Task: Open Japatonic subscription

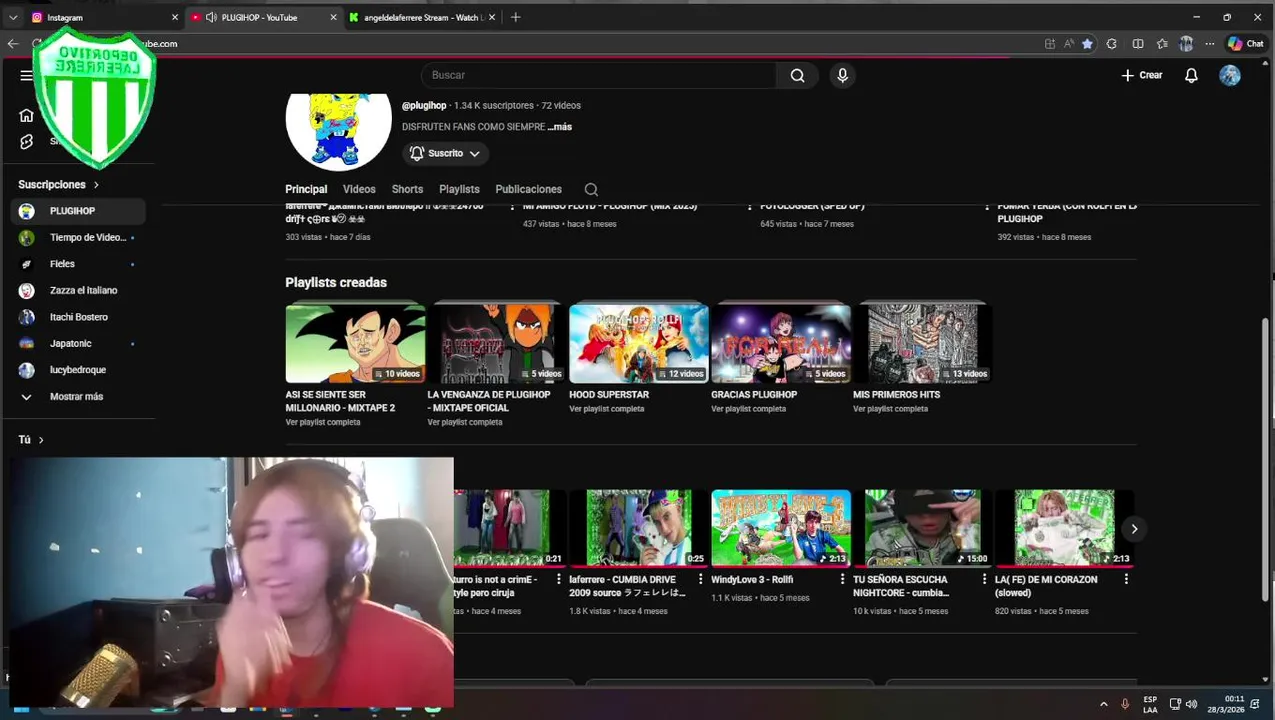Action: [78, 343]
